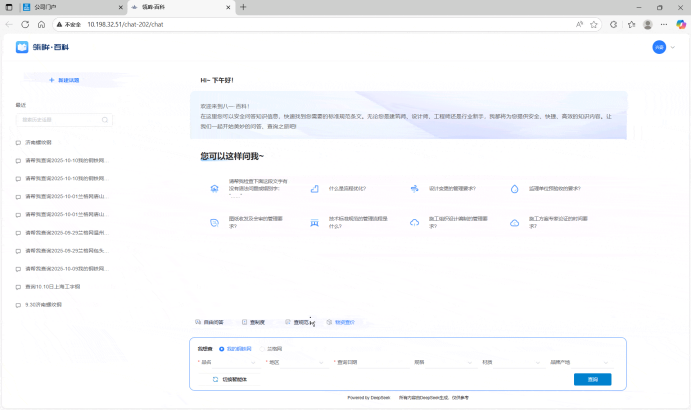Viewport: 692px width, 411px height.
Task: Select the 兰格网 radio button
Action: pyautogui.click(x=263, y=348)
